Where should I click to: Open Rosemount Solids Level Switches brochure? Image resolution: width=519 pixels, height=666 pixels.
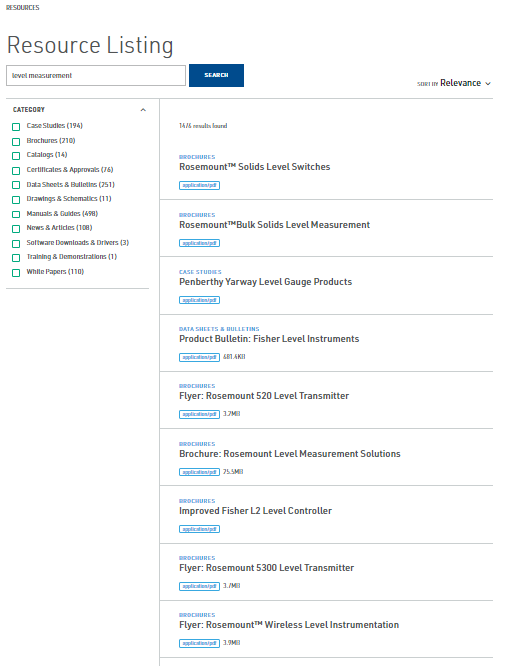tap(254, 166)
